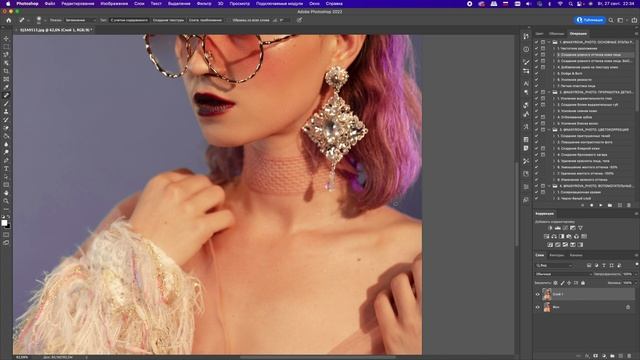Open the Изображение menu
This screenshot has width=640, height=360.
tap(114, 4)
